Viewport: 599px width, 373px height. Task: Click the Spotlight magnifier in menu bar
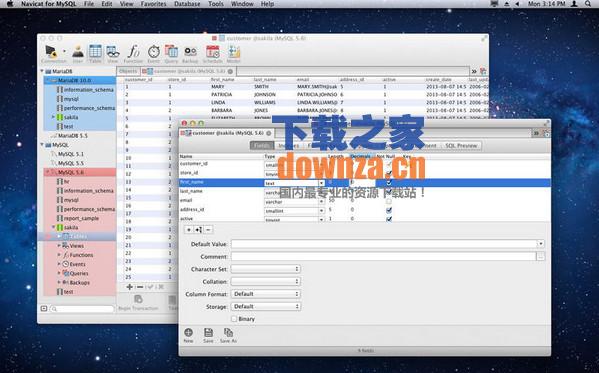pos(588,4)
